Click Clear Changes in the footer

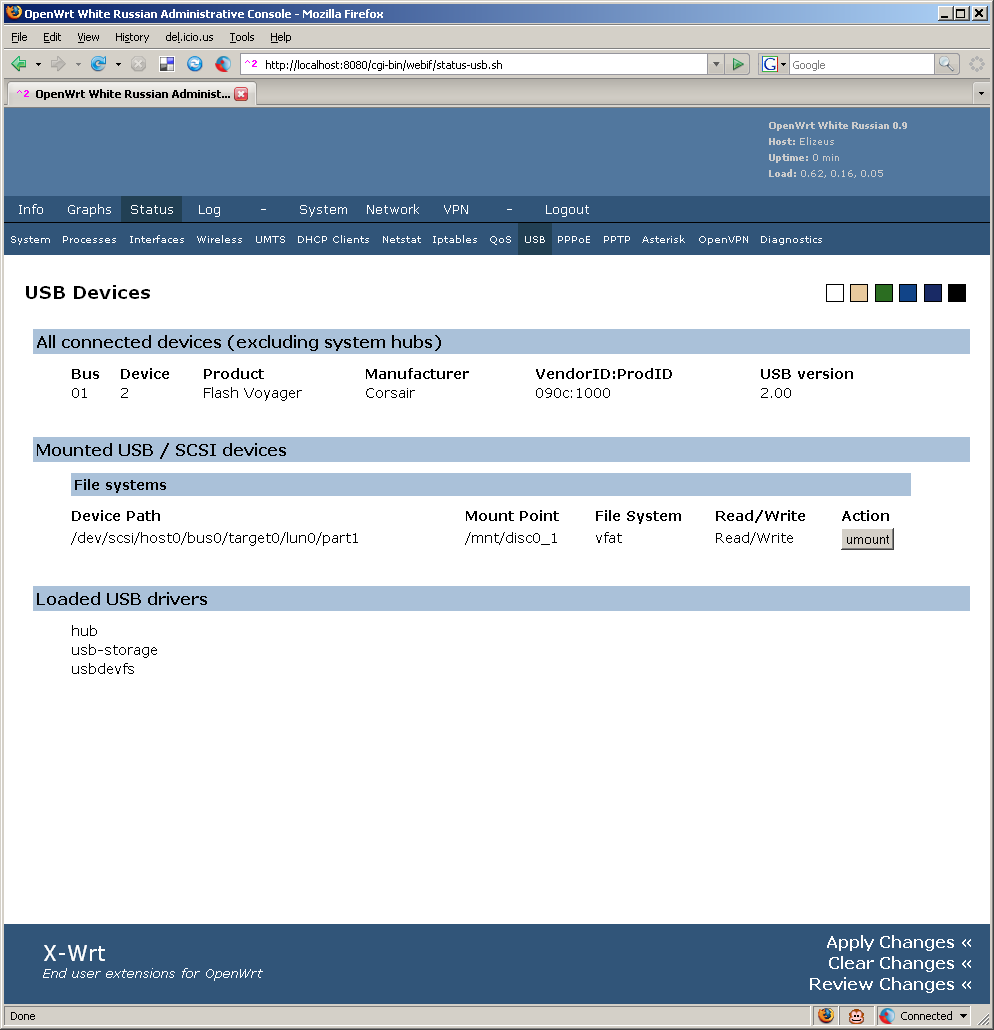coord(899,963)
